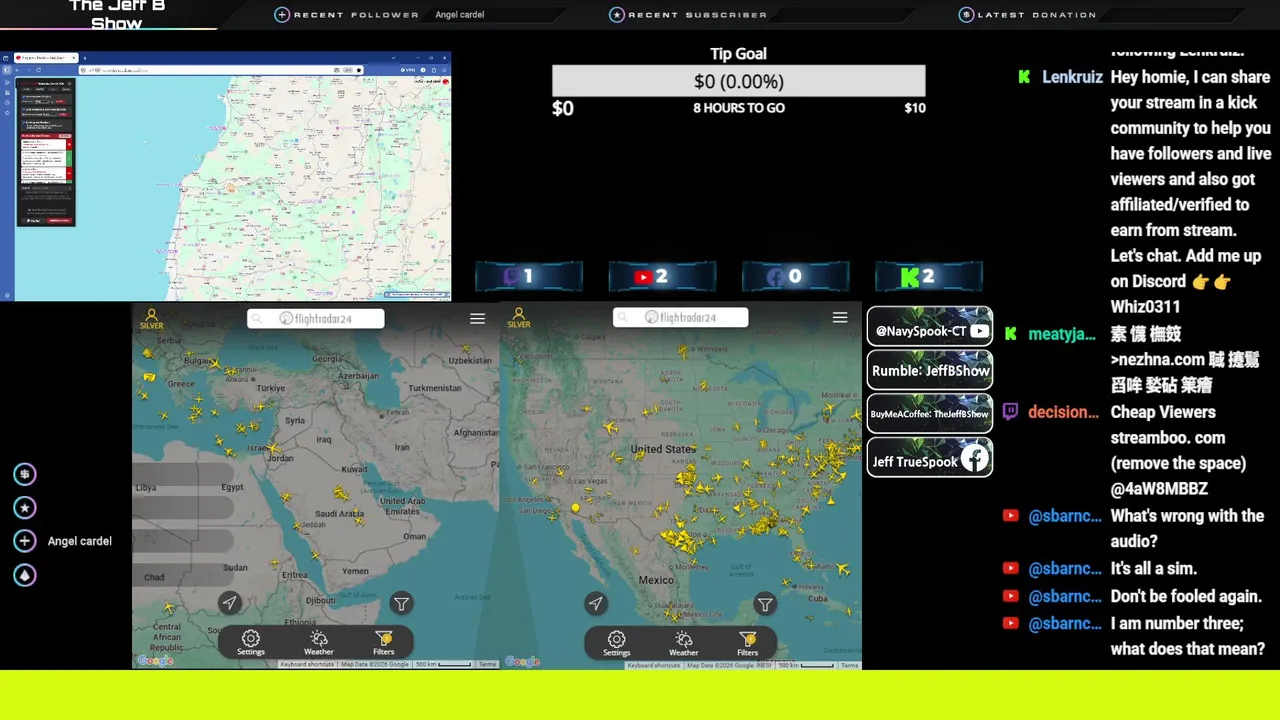Select the open browser tab in the top-left window
The height and width of the screenshot is (720, 1280).
tap(46, 58)
